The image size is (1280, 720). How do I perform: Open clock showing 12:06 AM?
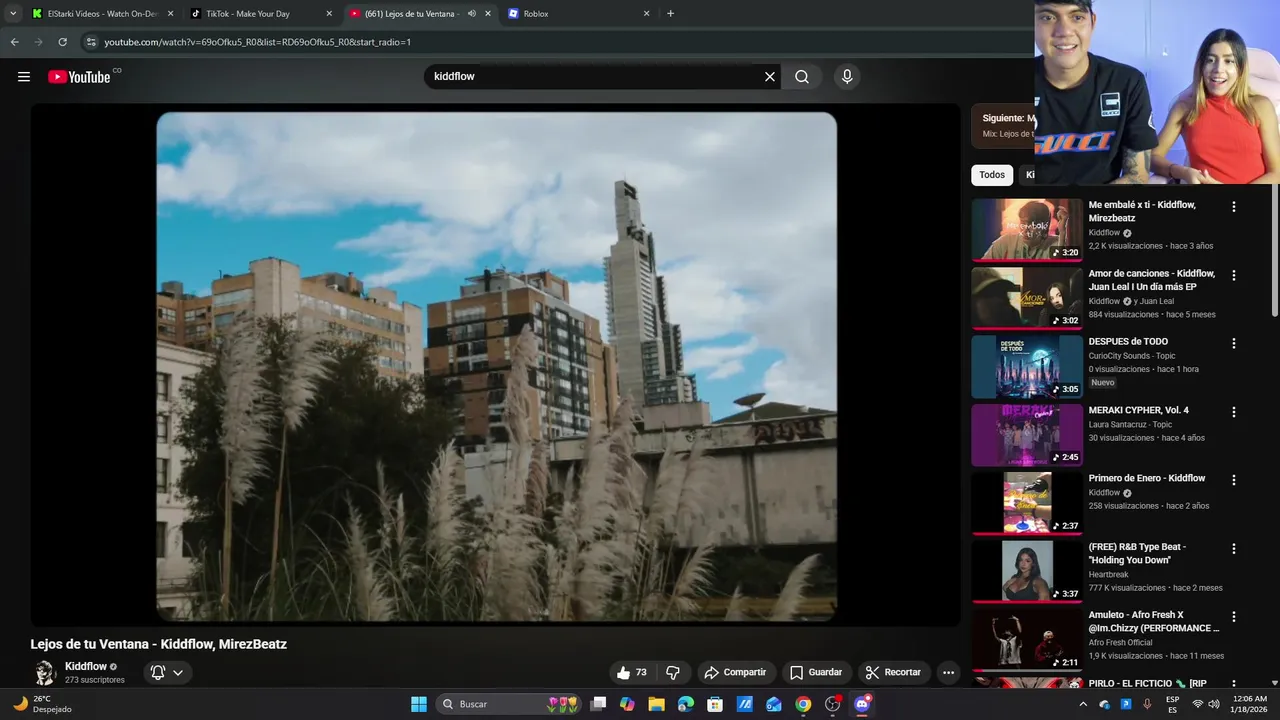tap(1250, 704)
